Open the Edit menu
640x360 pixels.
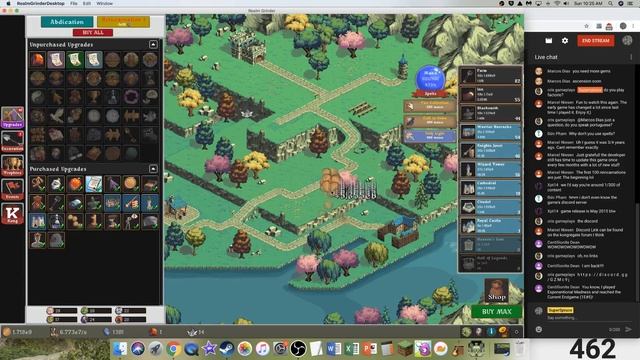[x=87, y=3]
